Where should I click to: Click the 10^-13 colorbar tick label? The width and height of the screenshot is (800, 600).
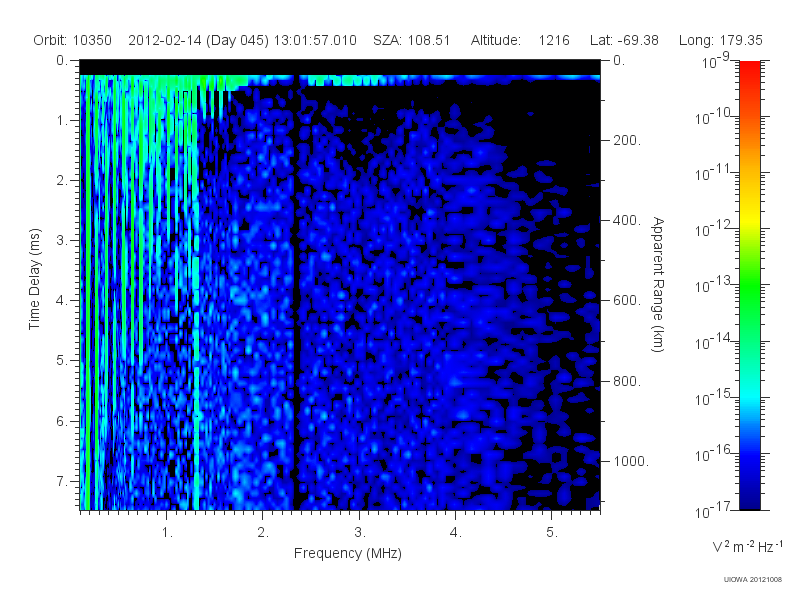712,285
